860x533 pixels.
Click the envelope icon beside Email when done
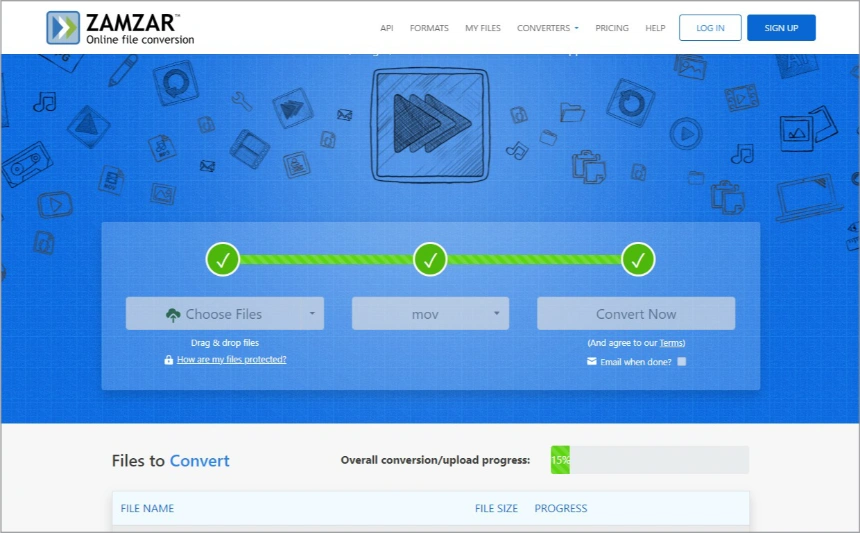pyautogui.click(x=591, y=361)
